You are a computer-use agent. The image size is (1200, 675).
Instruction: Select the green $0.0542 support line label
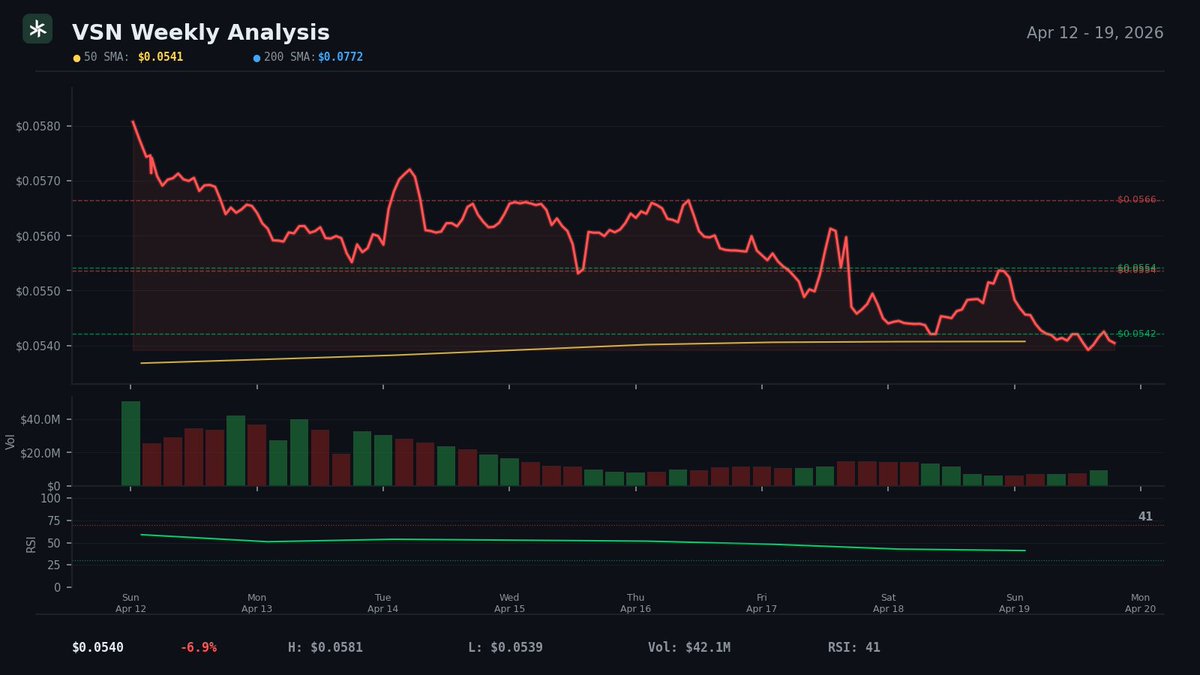click(1139, 333)
